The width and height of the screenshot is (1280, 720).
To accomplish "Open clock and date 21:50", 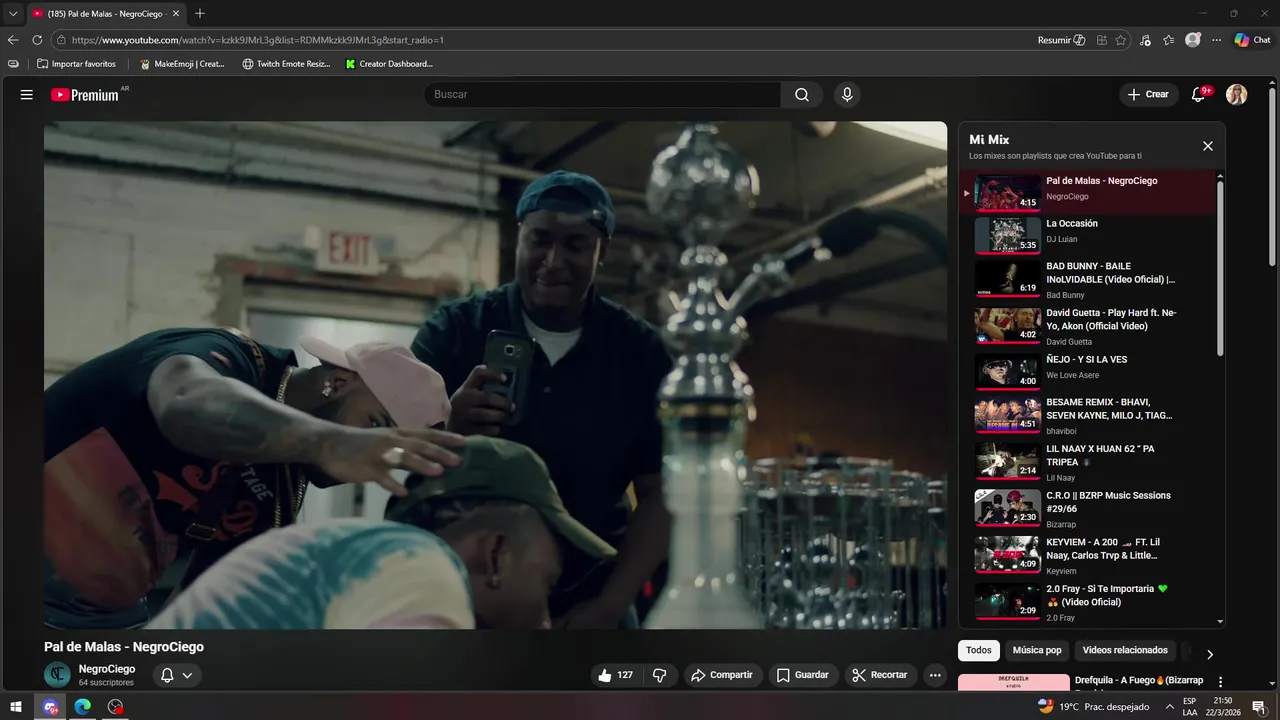I will (x=1222, y=706).
